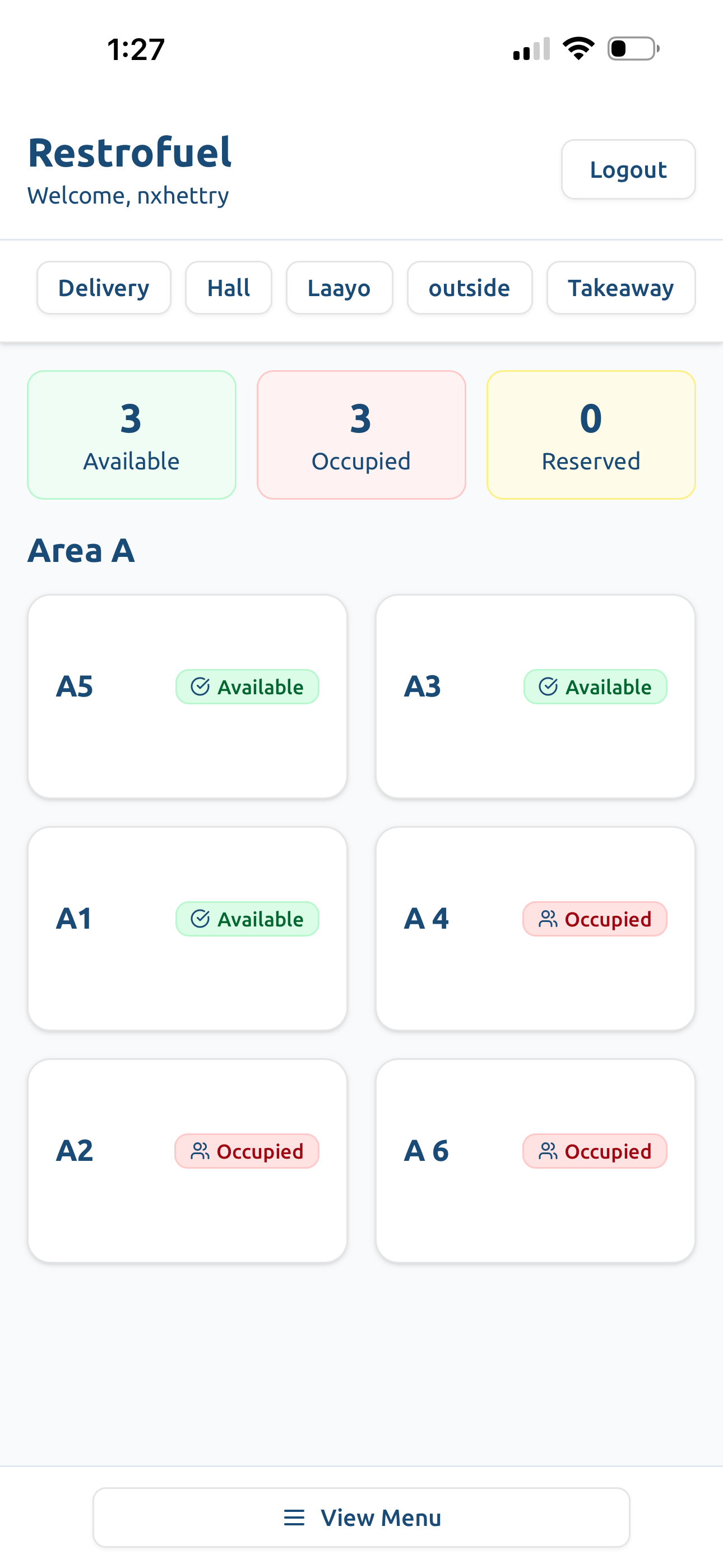Image resolution: width=723 pixels, height=1568 pixels.
Task: Click the people icon on table A 4
Action: (548, 919)
